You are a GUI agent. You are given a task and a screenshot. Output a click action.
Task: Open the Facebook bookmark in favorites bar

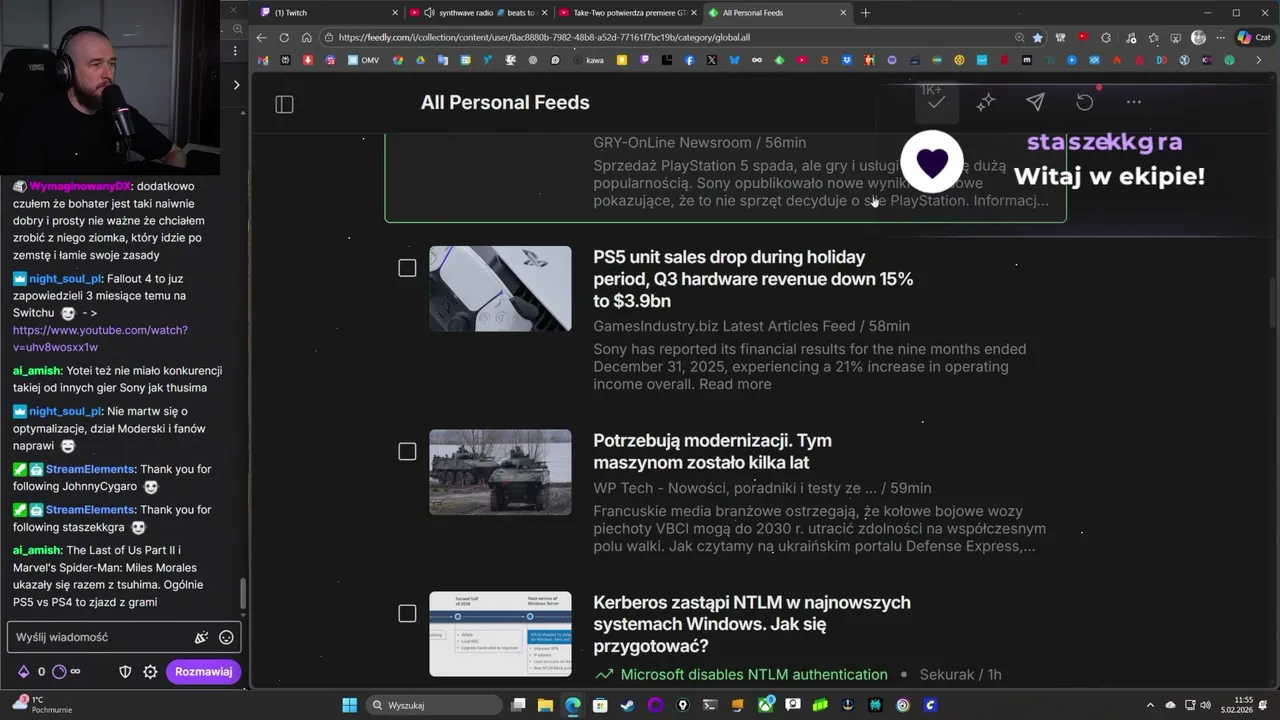[689, 60]
